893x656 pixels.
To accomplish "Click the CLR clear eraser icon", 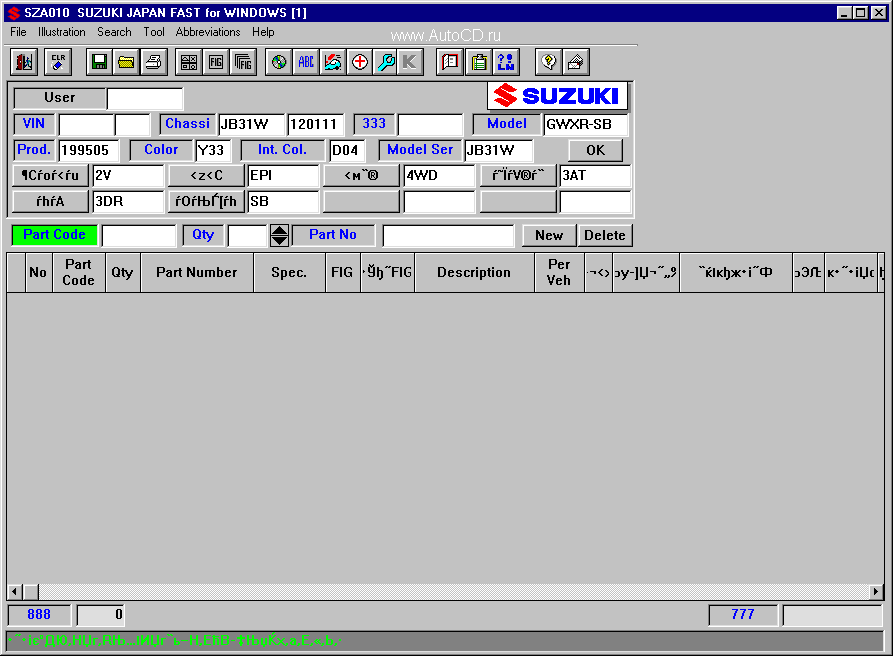I will (x=58, y=62).
